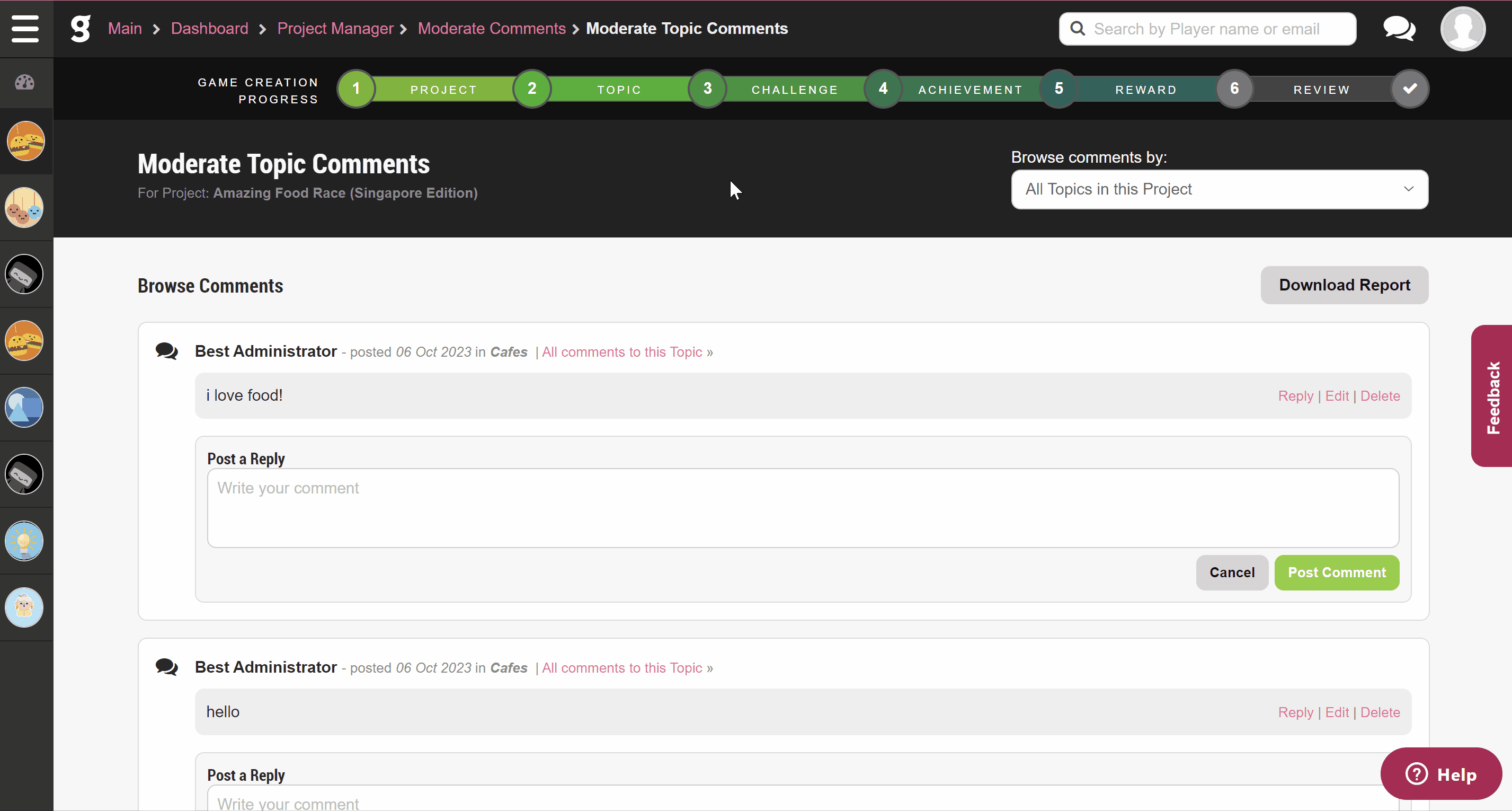Screen dimensions: 1512x811
Task: Focus the 'Write your comment' box under hello
Action: pyautogui.click(x=803, y=799)
